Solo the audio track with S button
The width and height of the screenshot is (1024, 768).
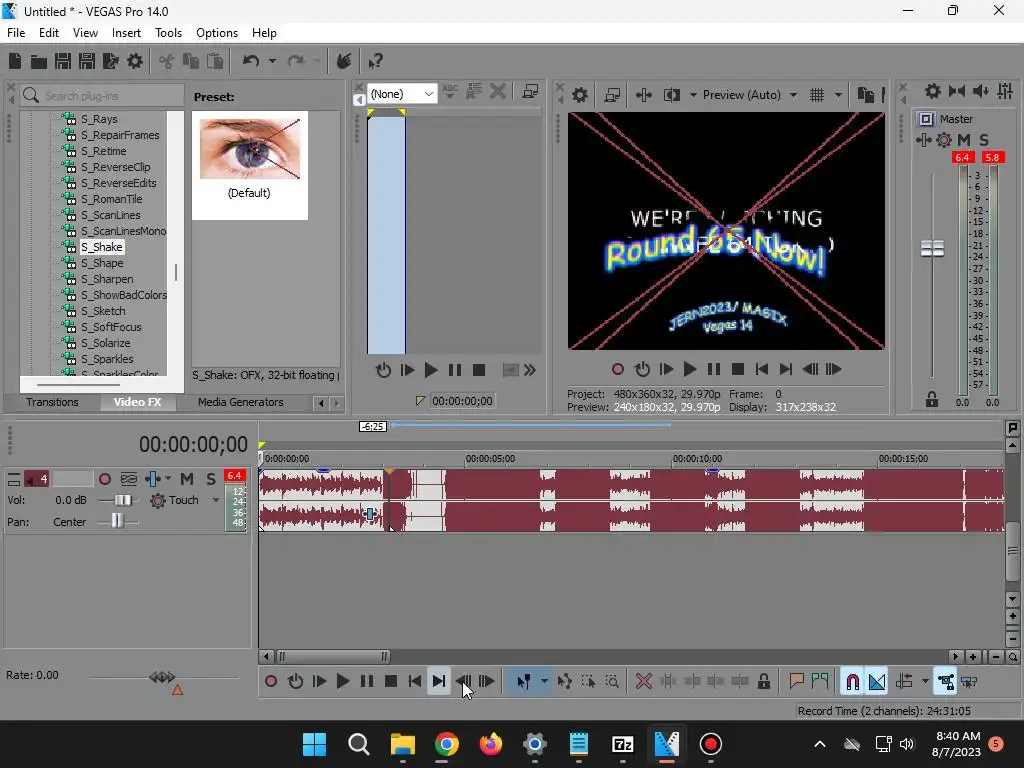click(x=211, y=479)
